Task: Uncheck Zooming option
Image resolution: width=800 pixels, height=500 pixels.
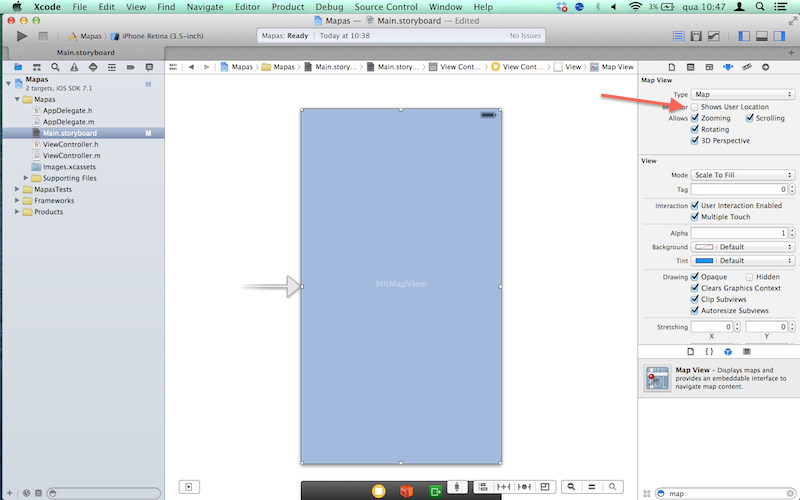Action: click(694, 118)
